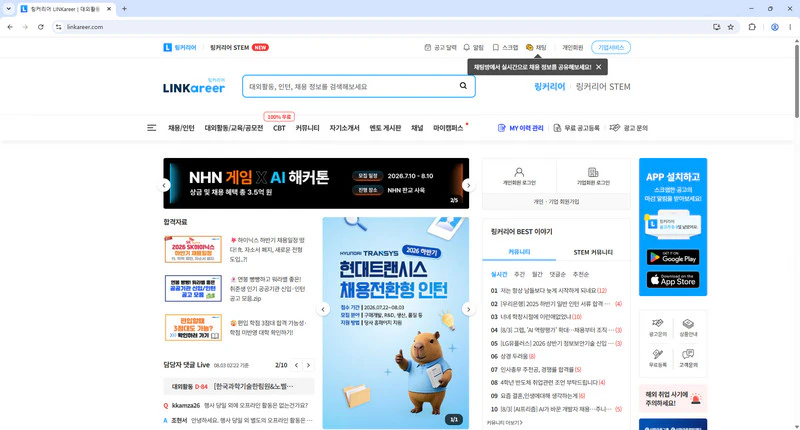Open 멘토 게시판 menu item
The width and height of the screenshot is (800, 430).
[x=385, y=128]
